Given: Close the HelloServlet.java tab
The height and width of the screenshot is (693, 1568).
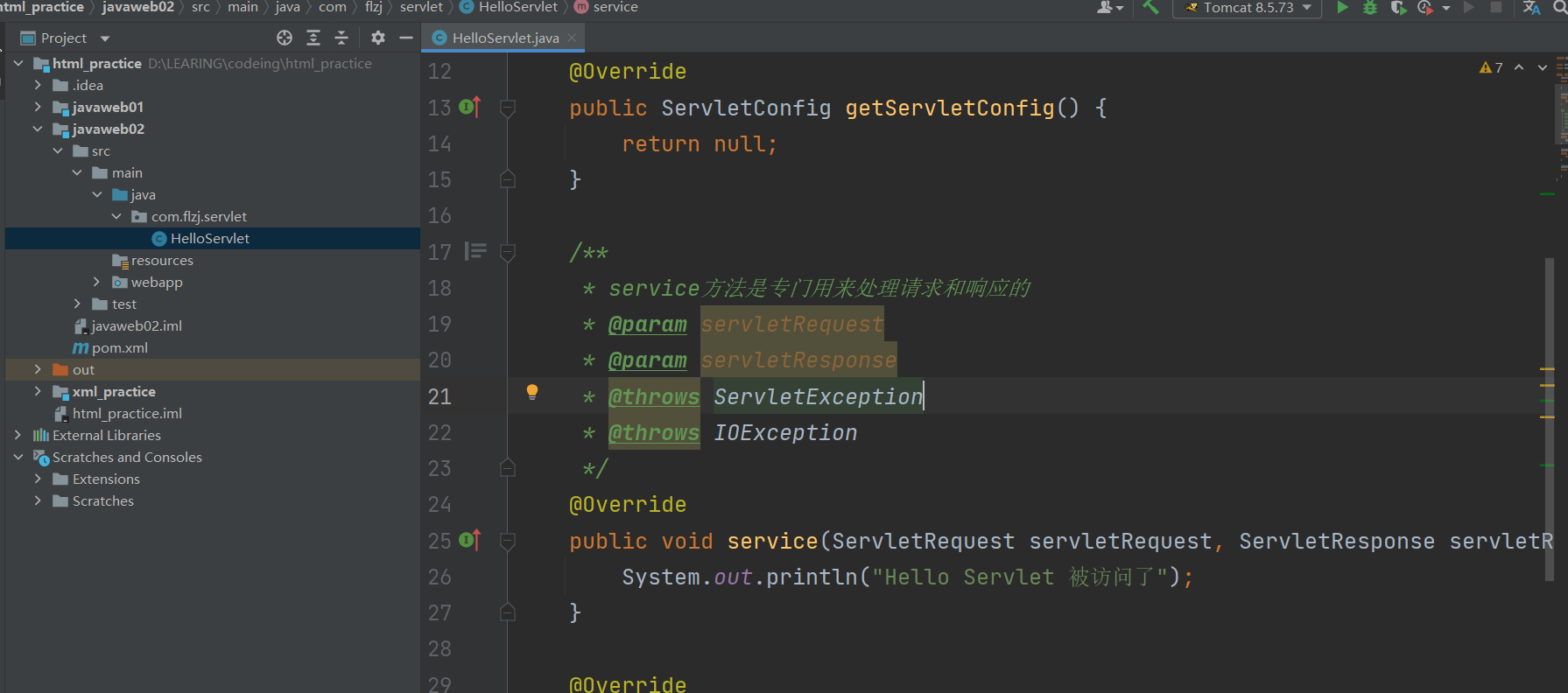Looking at the screenshot, I should pyautogui.click(x=572, y=38).
